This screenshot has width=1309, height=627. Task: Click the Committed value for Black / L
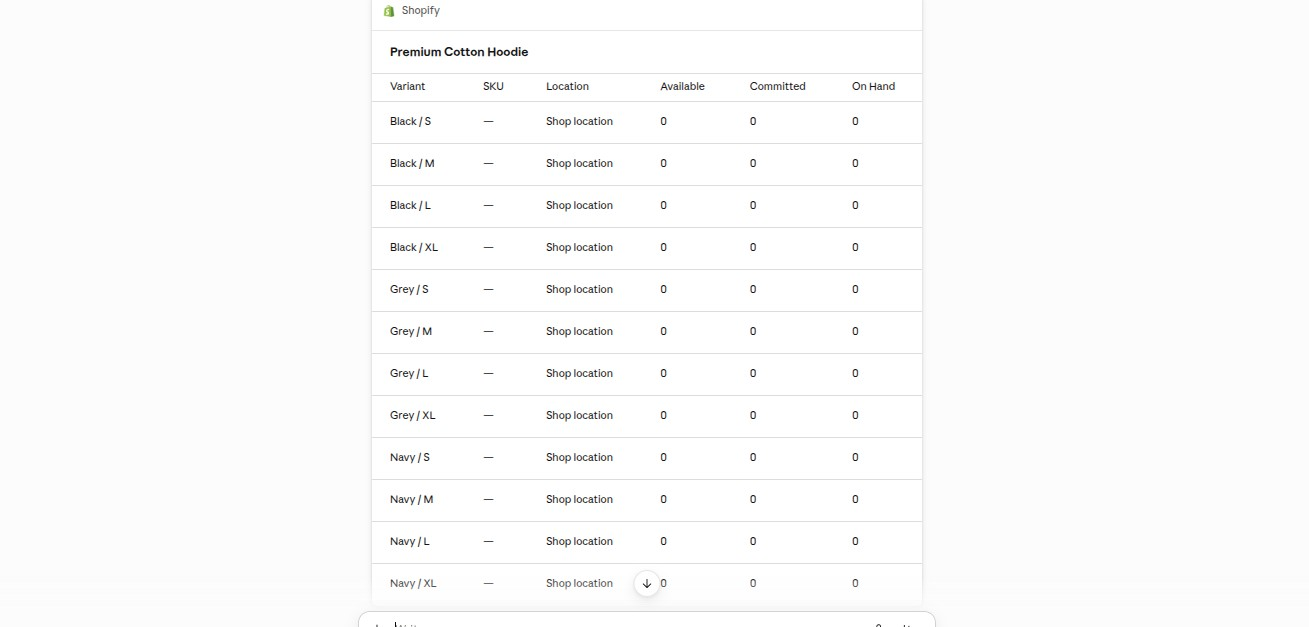tap(753, 206)
